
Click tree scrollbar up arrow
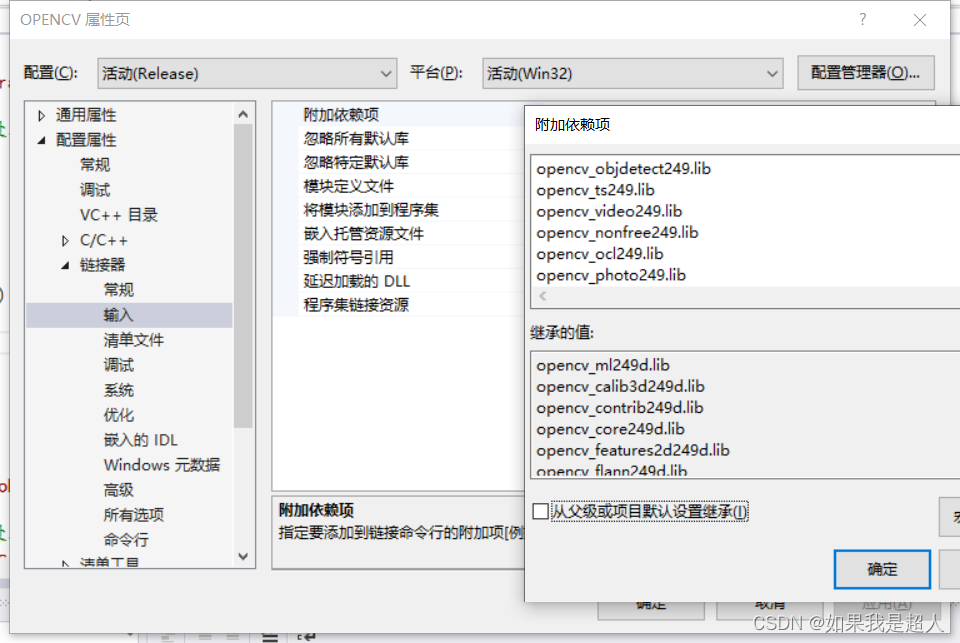click(243, 114)
